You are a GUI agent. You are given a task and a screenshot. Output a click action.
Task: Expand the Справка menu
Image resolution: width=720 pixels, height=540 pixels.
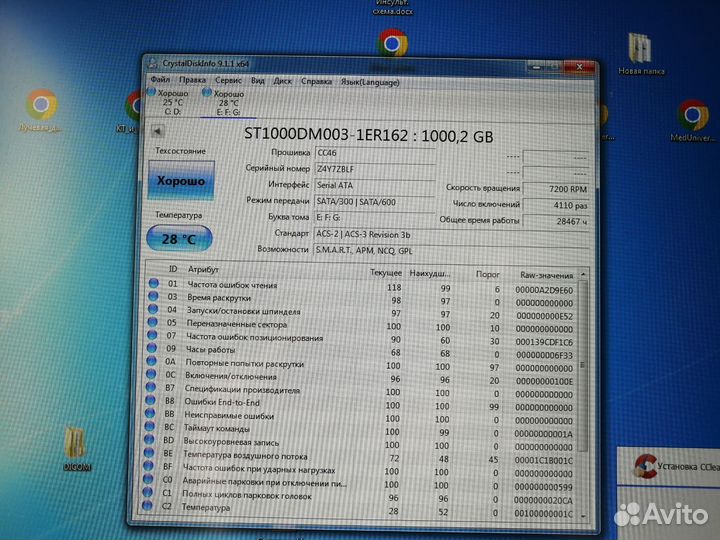coord(317,80)
